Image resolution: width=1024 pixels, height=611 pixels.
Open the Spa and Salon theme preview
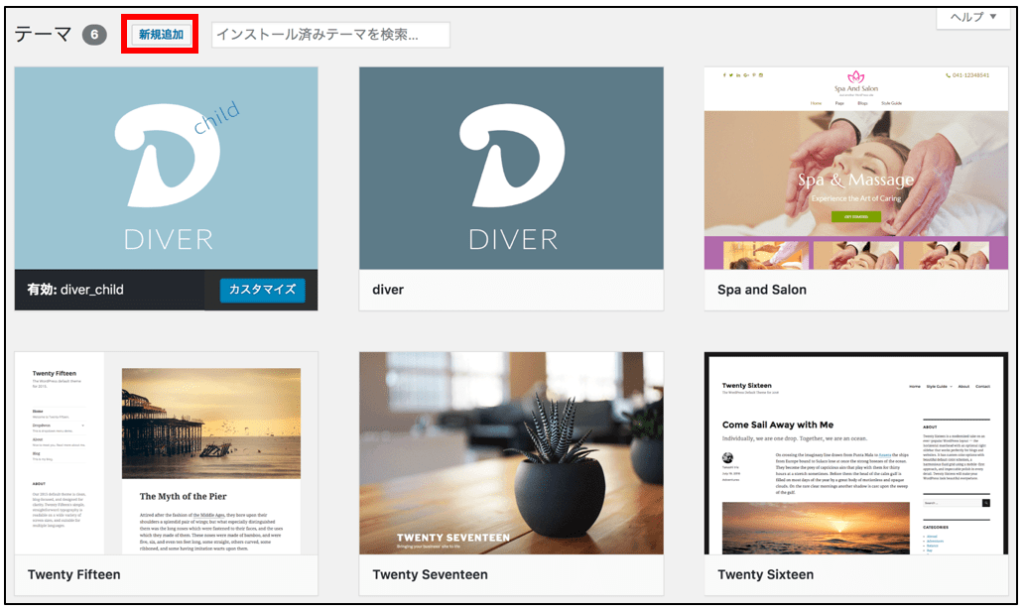[856, 168]
